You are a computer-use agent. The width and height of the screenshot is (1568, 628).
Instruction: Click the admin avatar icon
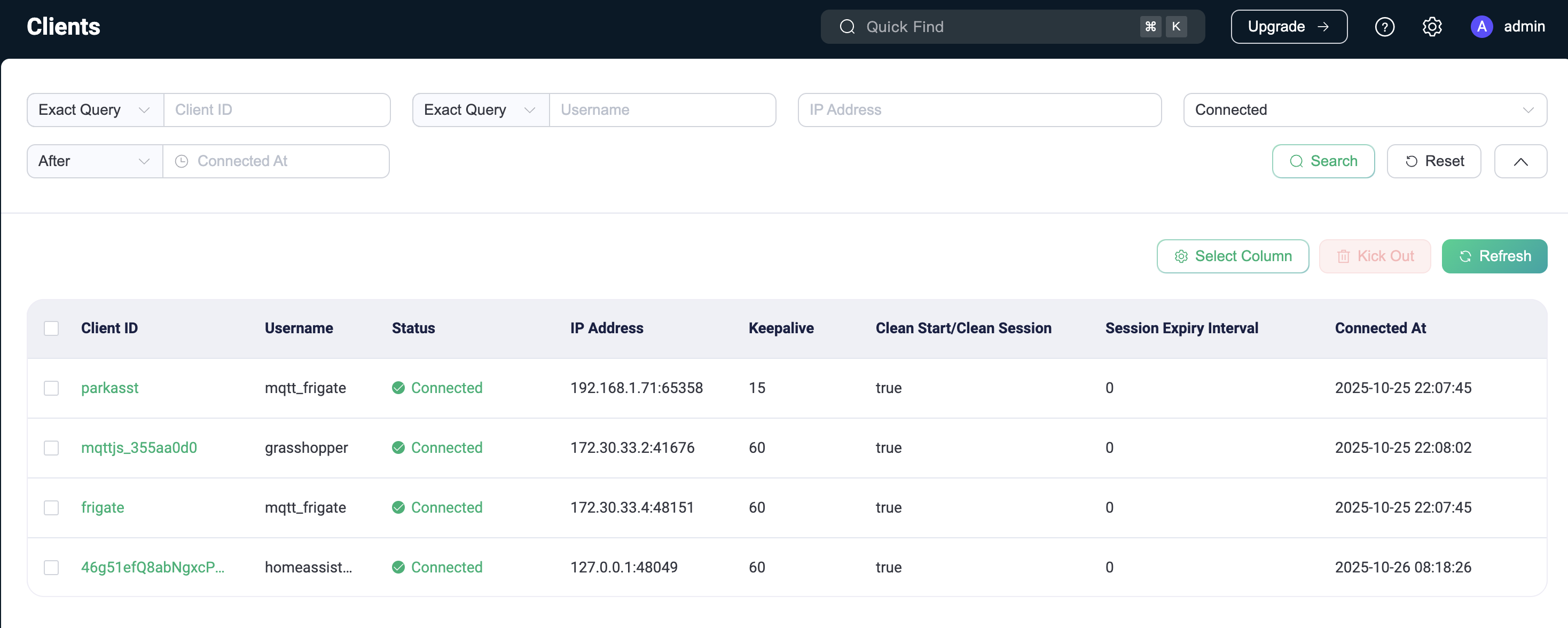[1481, 27]
